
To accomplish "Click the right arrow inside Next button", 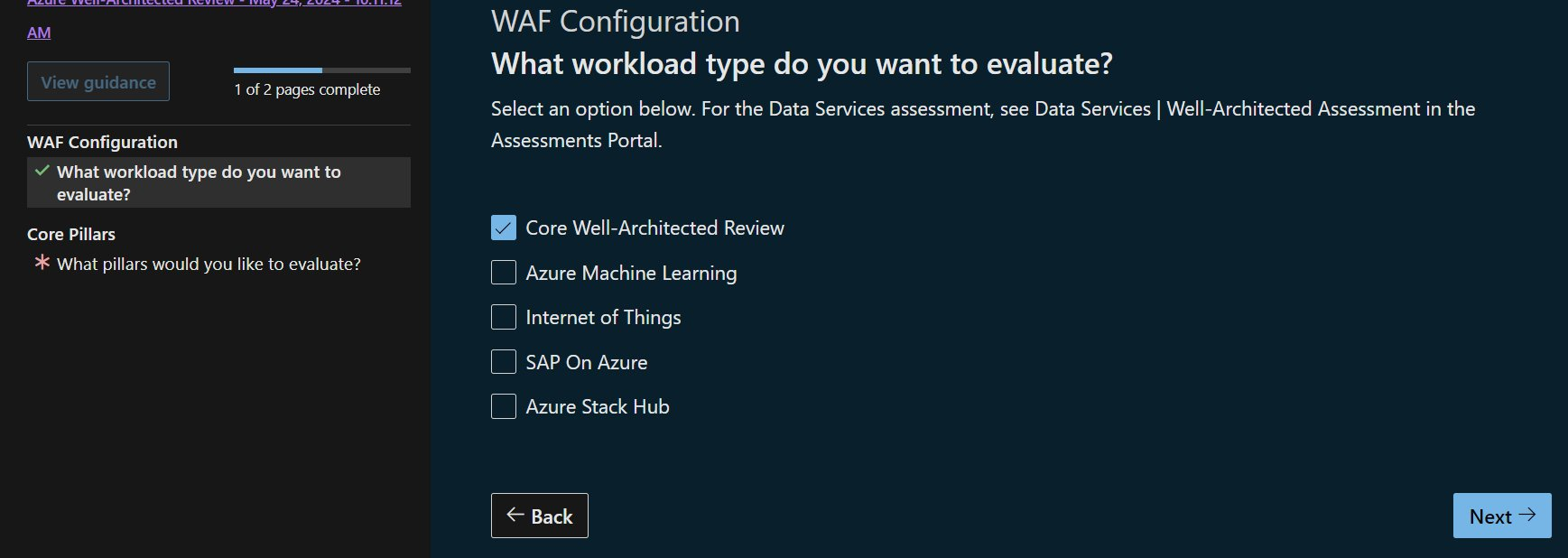I will click(x=1526, y=515).
